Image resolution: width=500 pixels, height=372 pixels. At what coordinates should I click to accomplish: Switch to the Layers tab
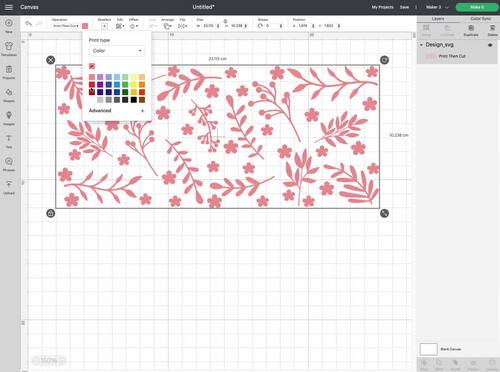point(438,19)
